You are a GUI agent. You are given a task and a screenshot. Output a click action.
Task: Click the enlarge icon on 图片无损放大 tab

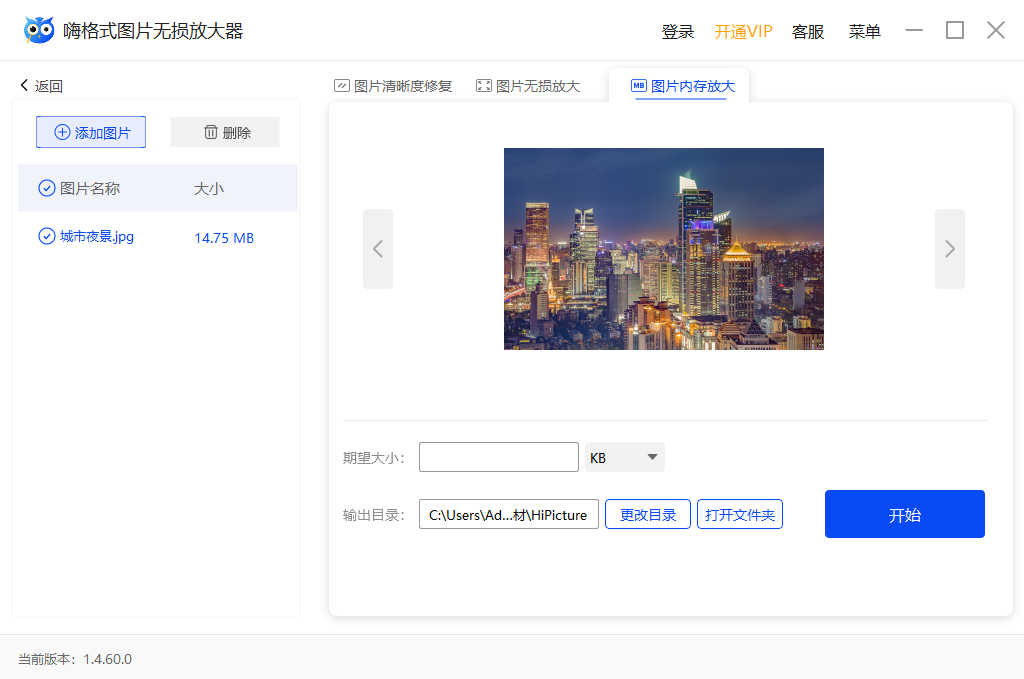[483, 85]
